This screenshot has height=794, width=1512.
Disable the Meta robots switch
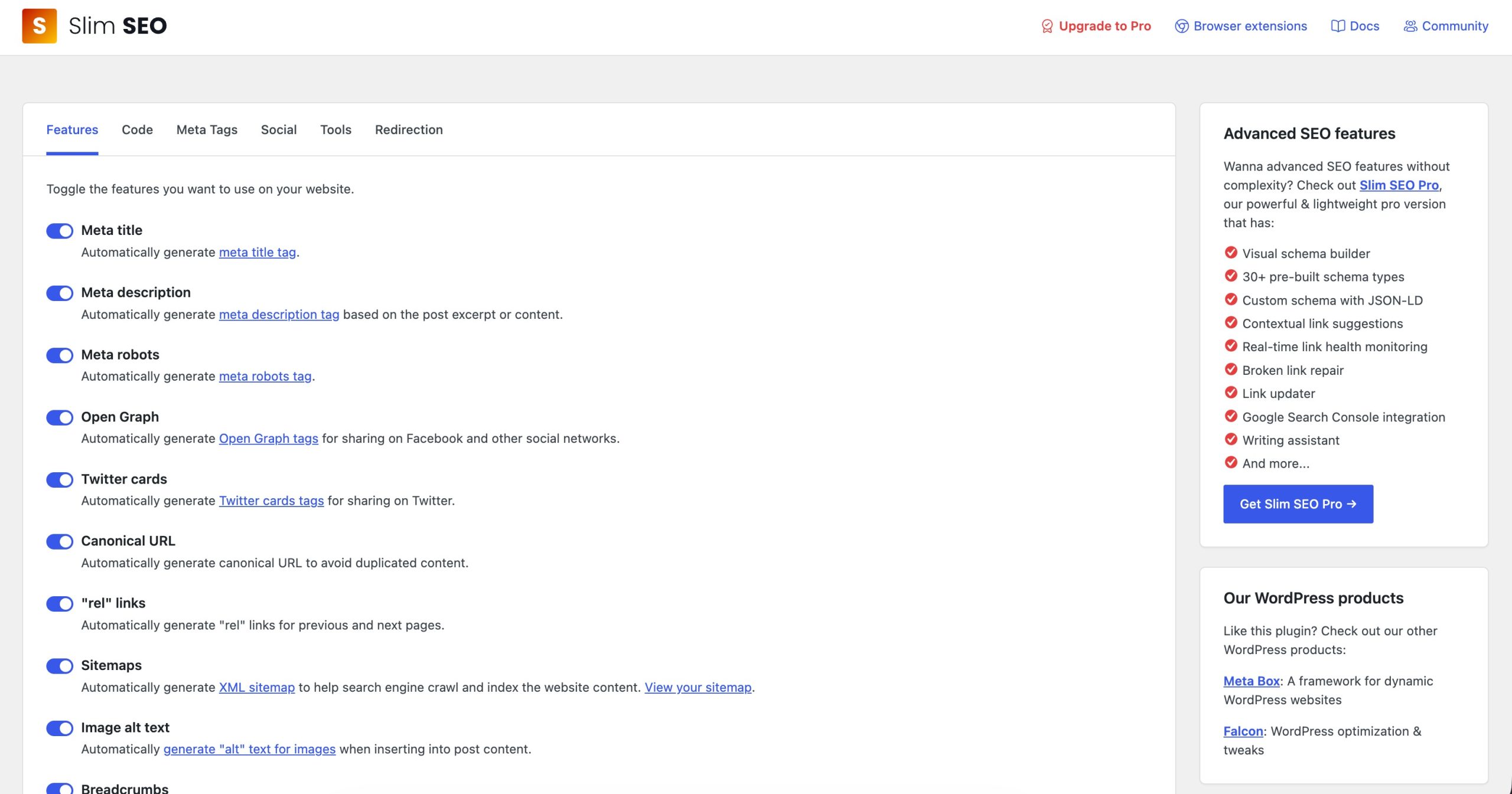(x=60, y=355)
